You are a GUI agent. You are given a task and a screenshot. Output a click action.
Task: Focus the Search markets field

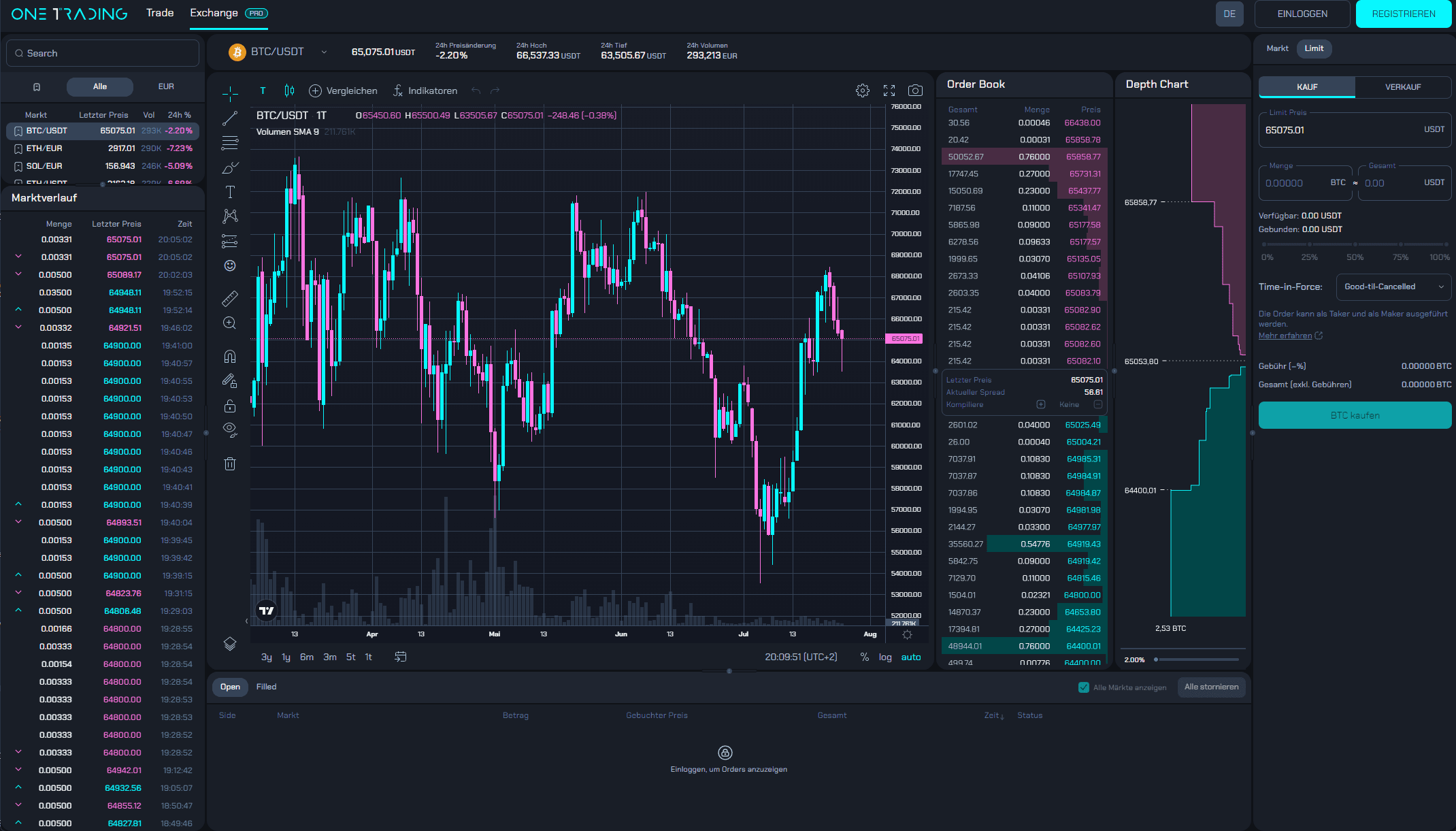(103, 53)
